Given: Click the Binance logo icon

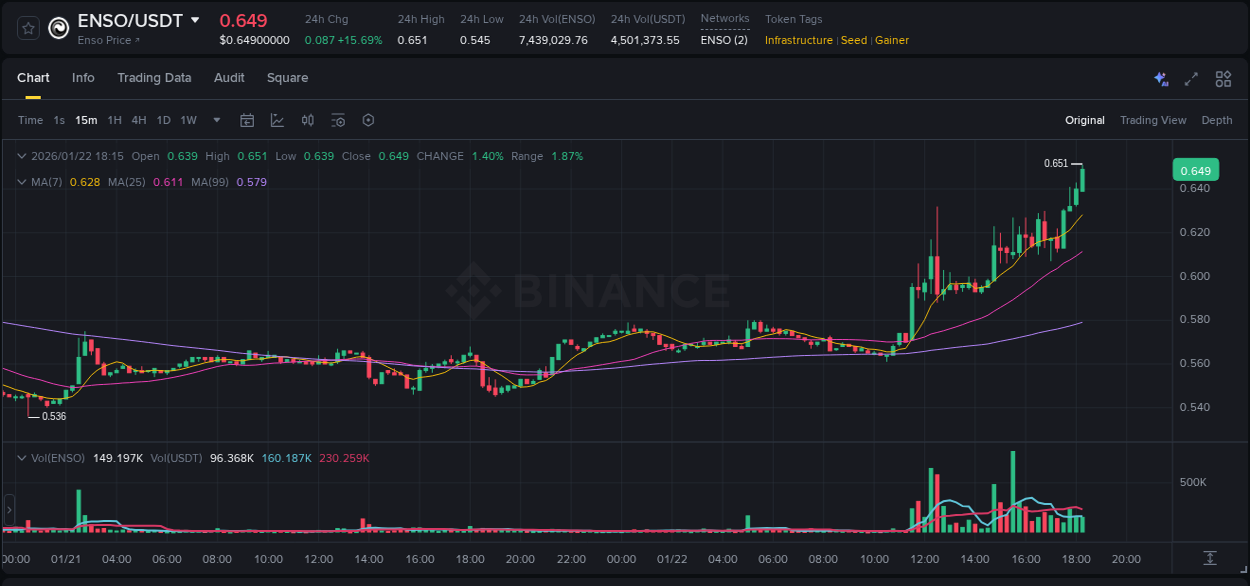Looking at the screenshot, I should click(57, 27).
